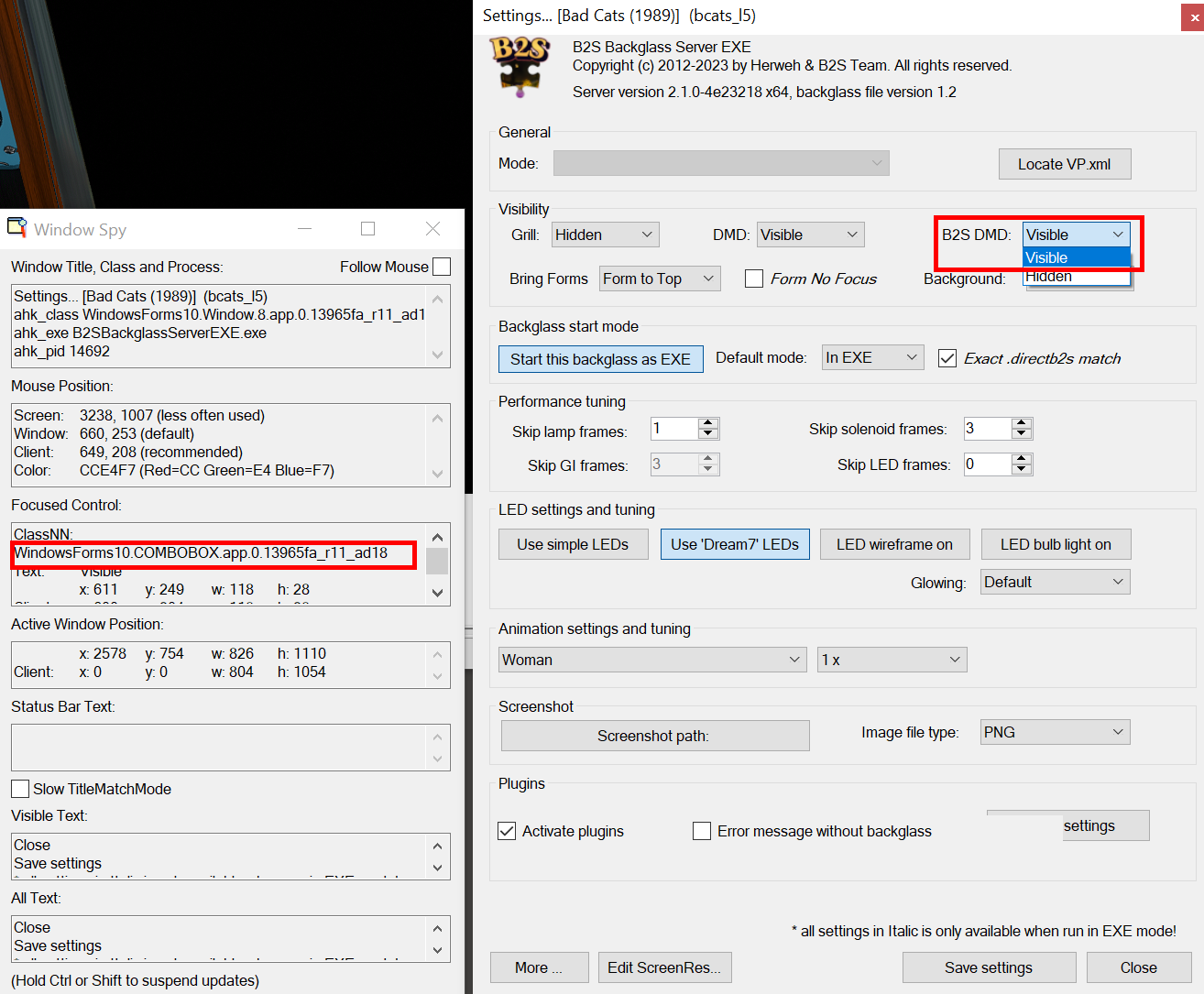The width and height of the screenshot is (1204, 994).
Task: Click the Status Bar Text box
Action: [x=231, y=748]
